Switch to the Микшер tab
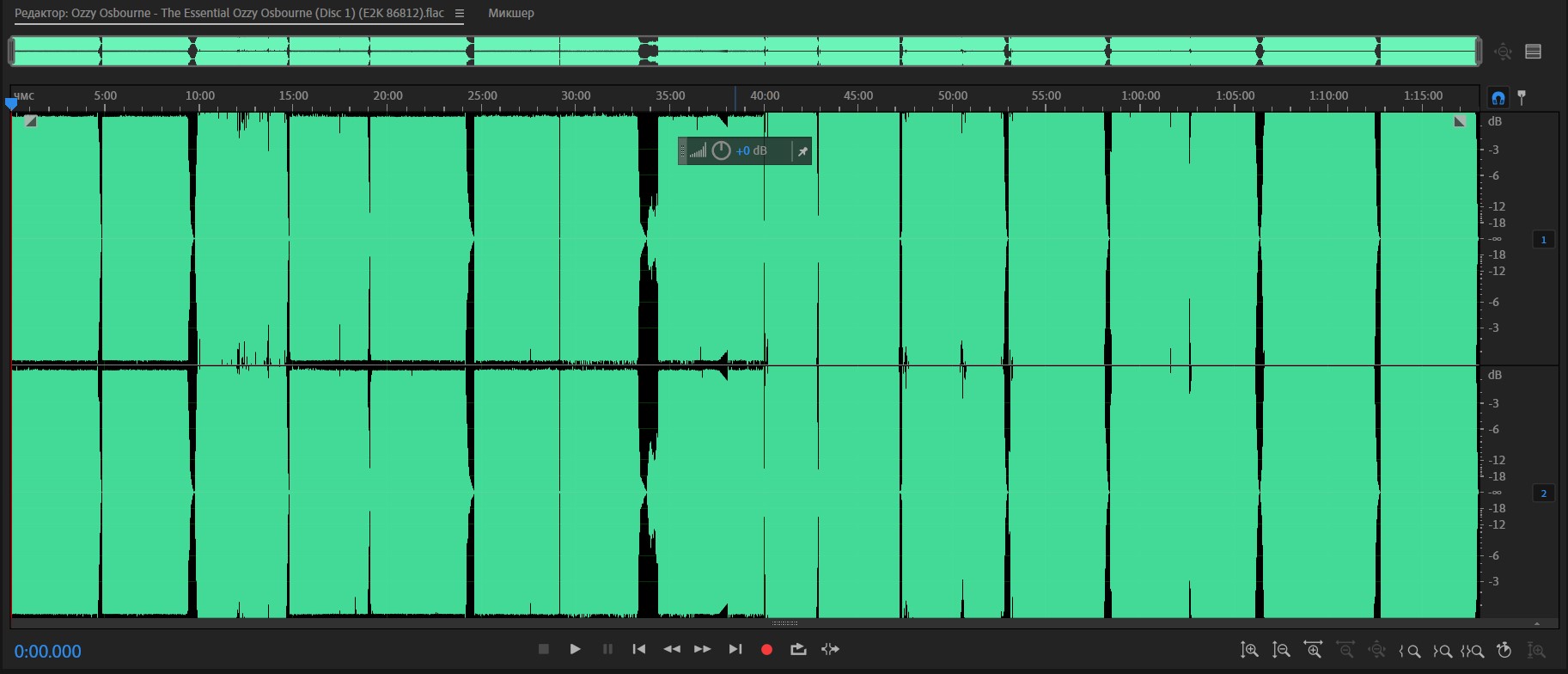This screenshot has height=674, width=1568. coord(511,13)
